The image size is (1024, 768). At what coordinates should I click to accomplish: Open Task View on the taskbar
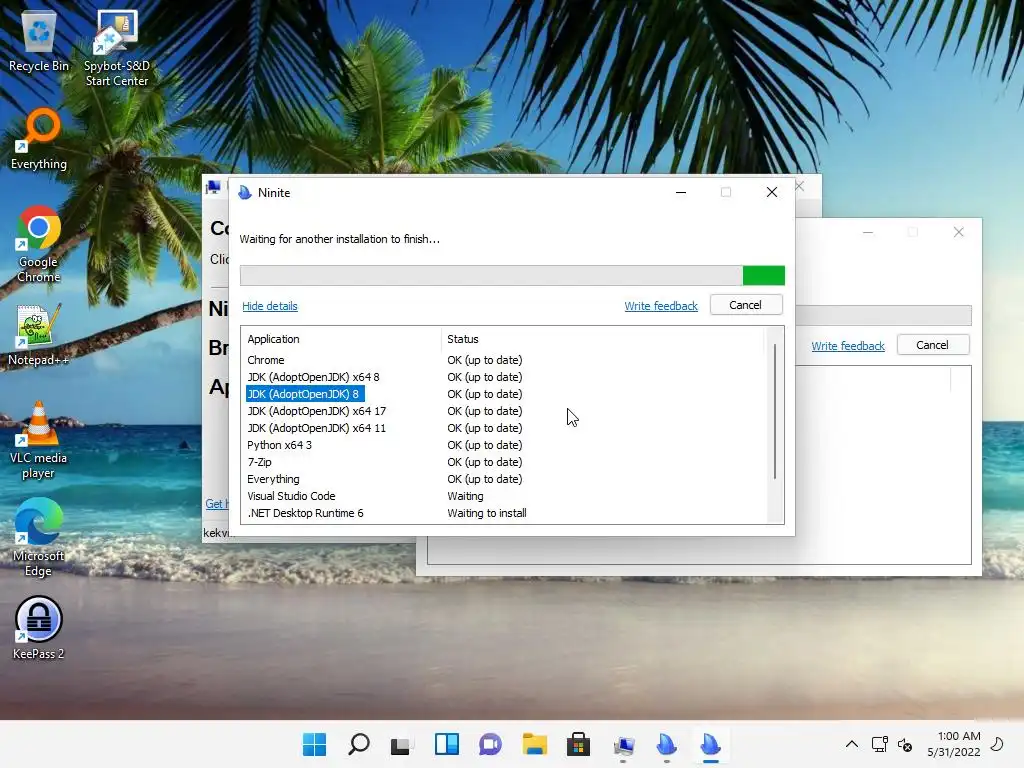[400, 744]
